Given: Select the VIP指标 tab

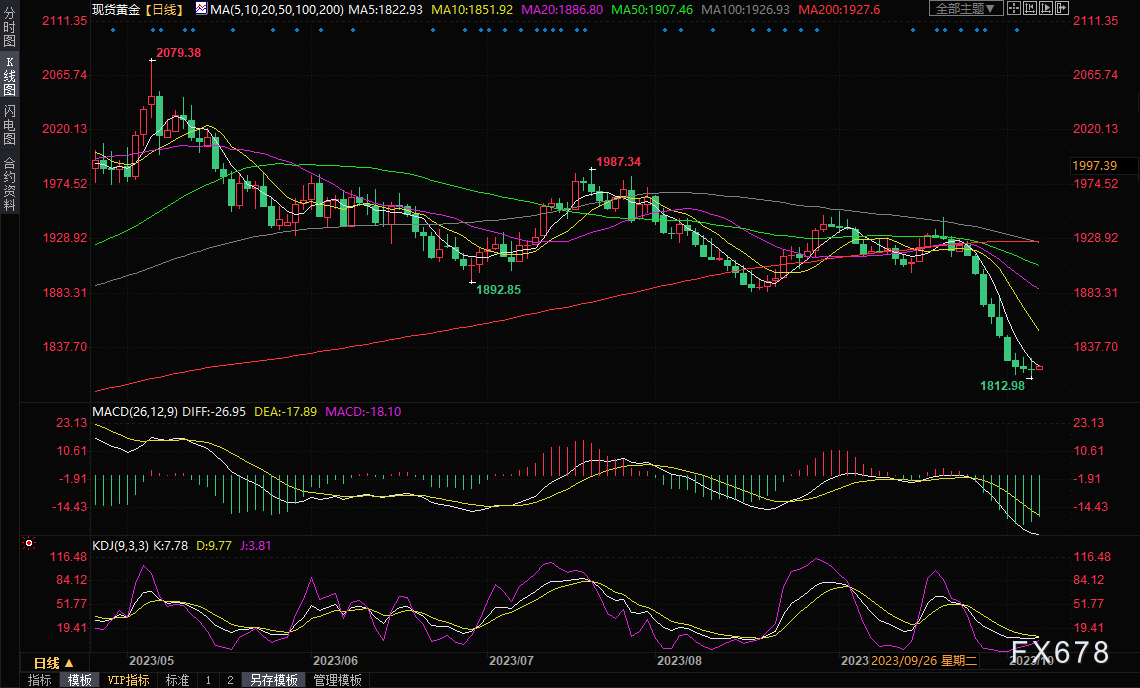Looking at the screenshot, I should (128, 680).
